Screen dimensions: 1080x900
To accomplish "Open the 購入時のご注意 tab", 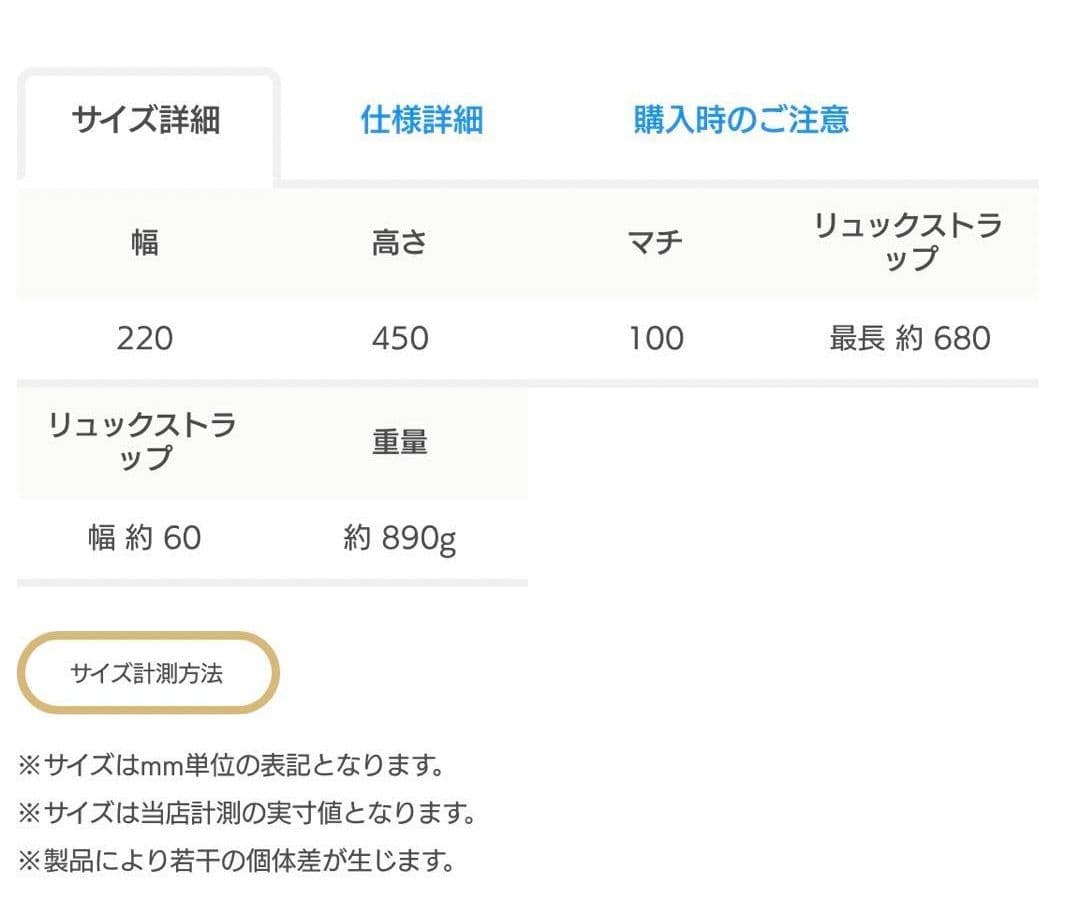I will (x=739, y=120).
